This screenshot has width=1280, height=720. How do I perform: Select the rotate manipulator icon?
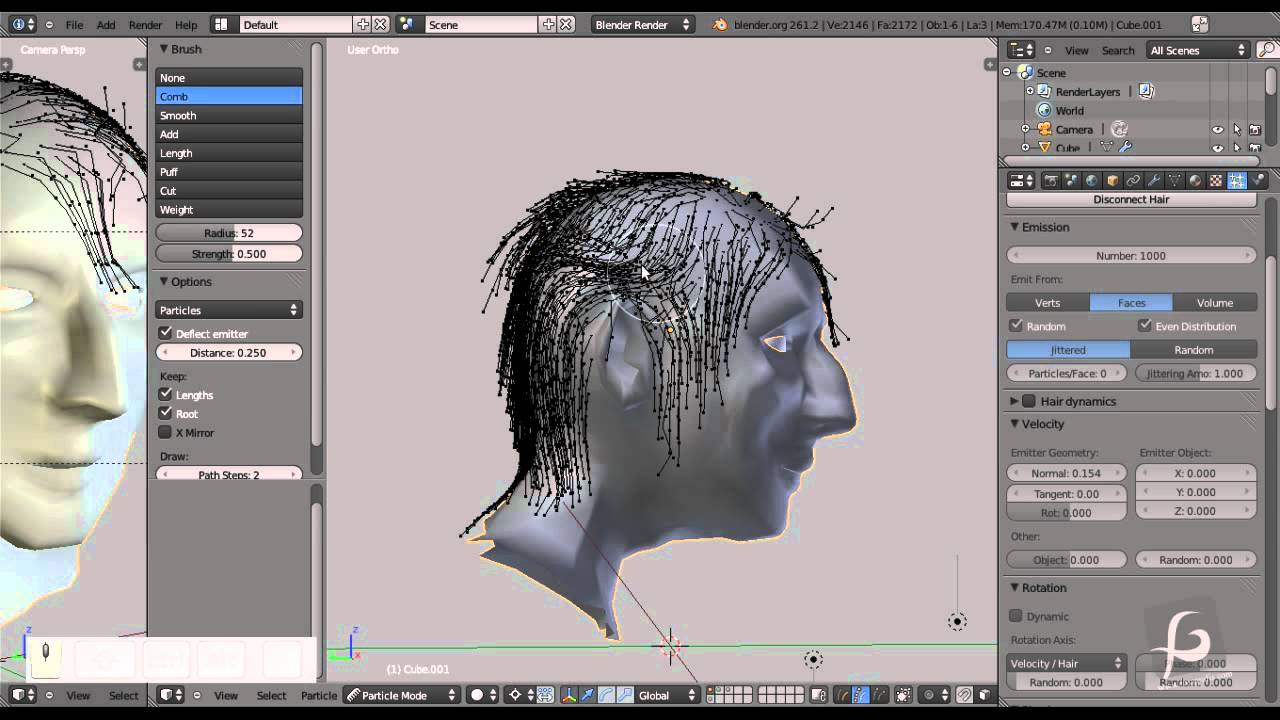coord(606,695)
